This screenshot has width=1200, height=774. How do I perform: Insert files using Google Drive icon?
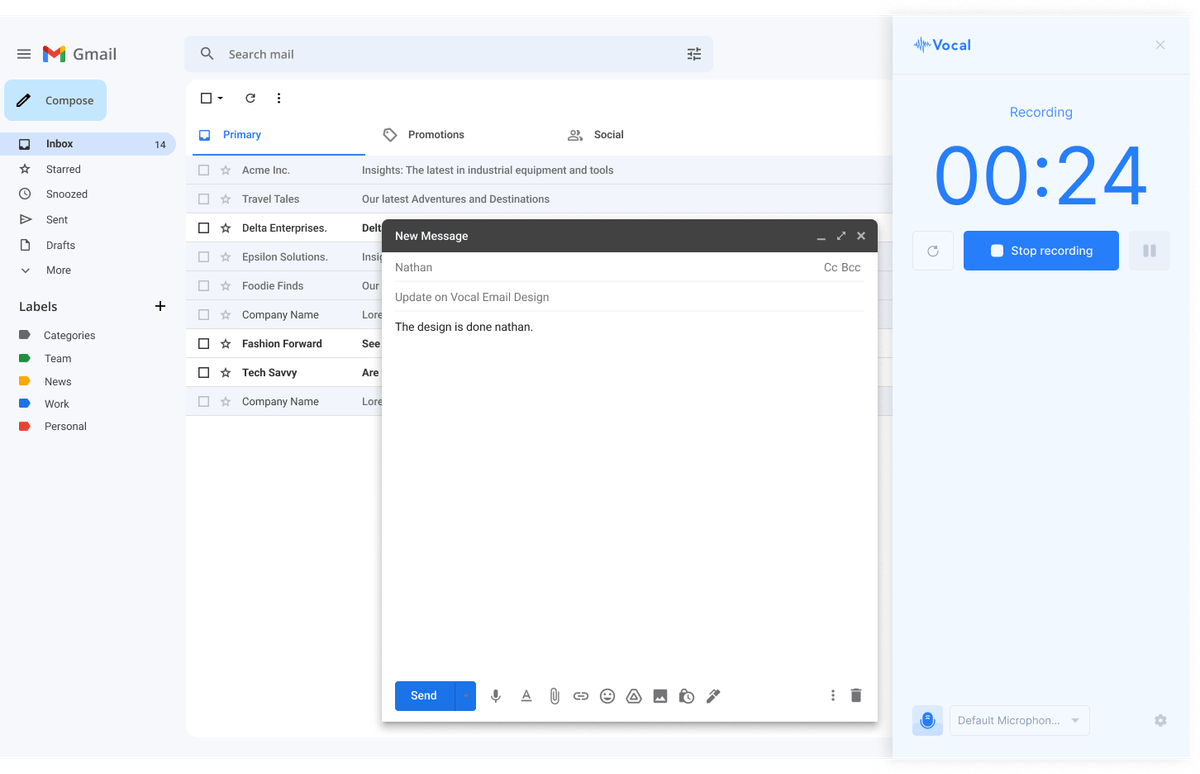634,696
